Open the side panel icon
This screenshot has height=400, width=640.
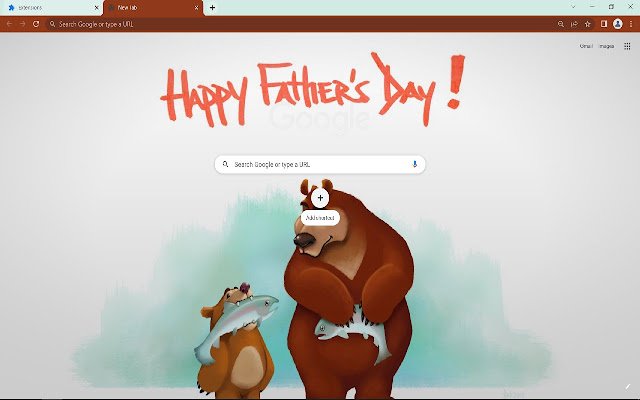pyautogui.click(x=604, y=24)
